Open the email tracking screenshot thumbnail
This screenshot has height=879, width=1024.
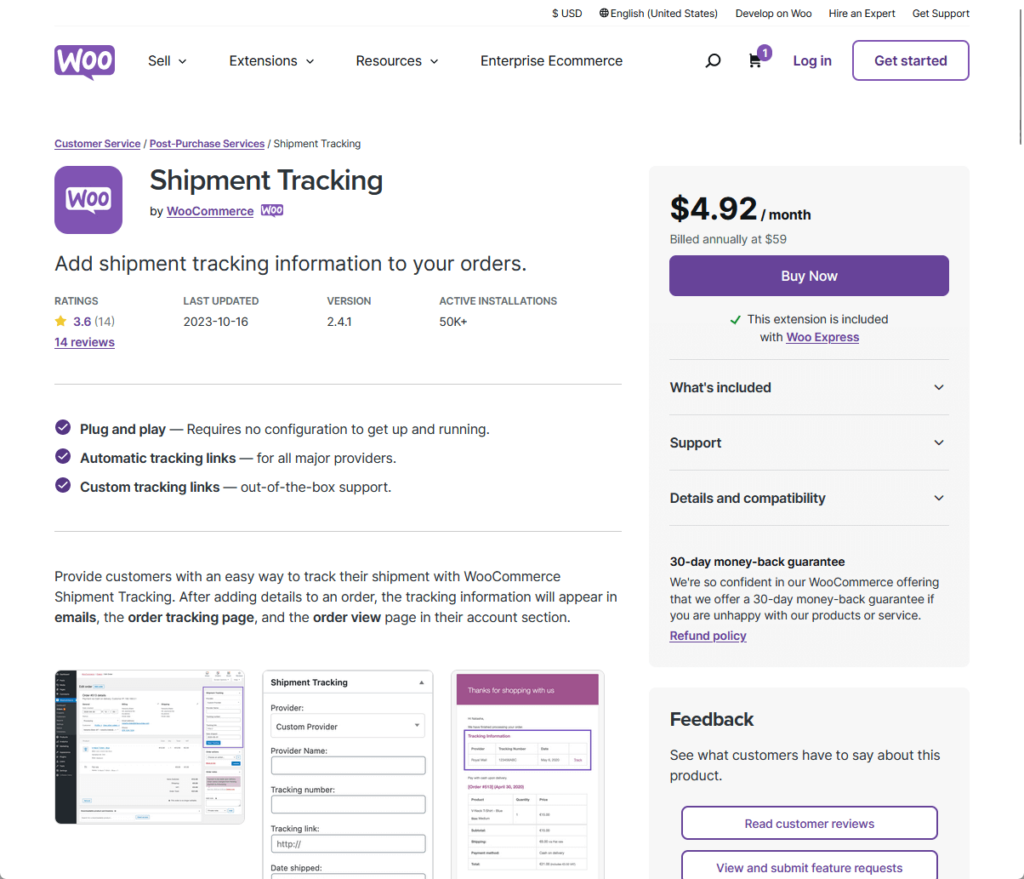528,775
